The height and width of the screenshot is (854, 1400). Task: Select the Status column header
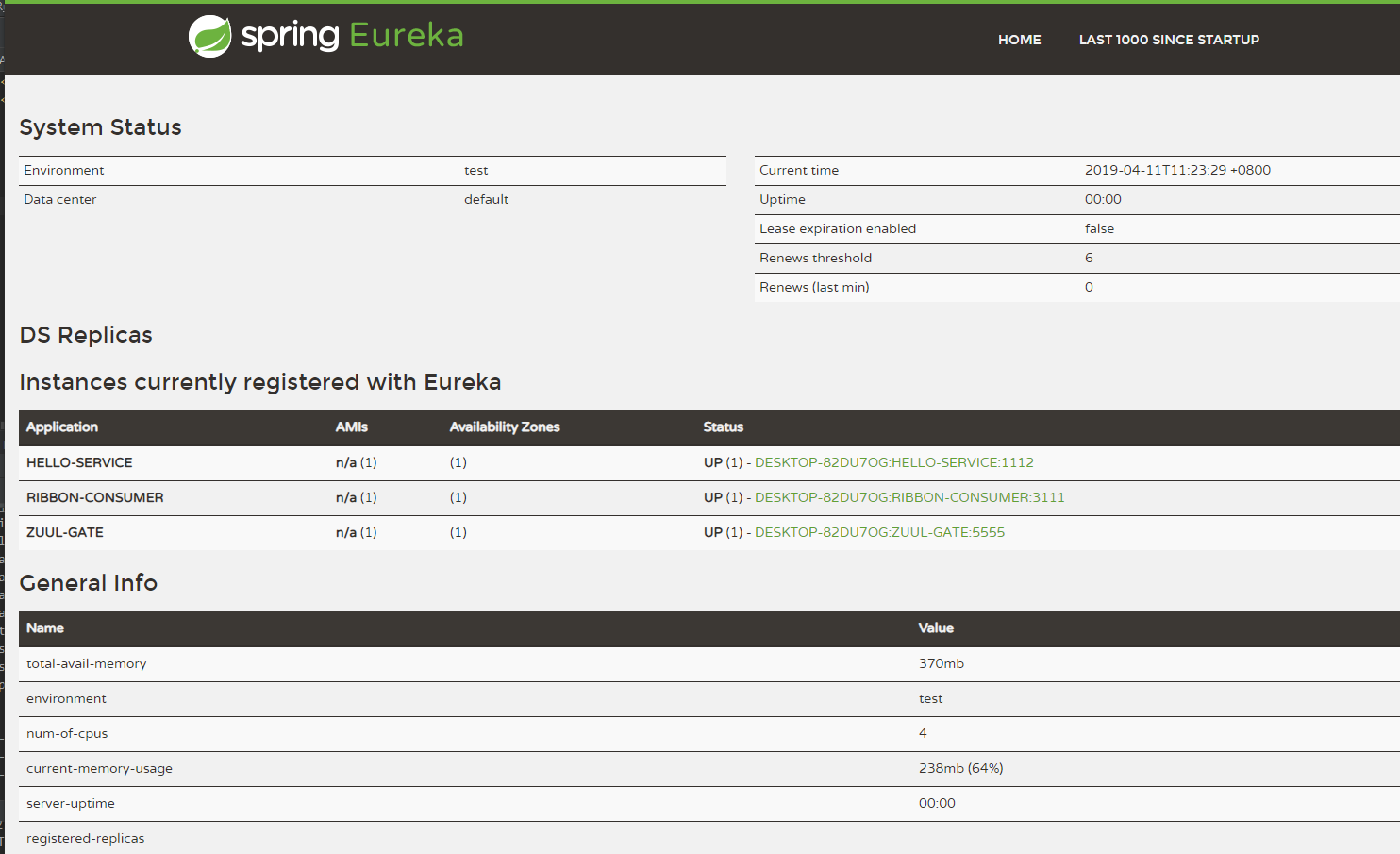pos(723,427)
